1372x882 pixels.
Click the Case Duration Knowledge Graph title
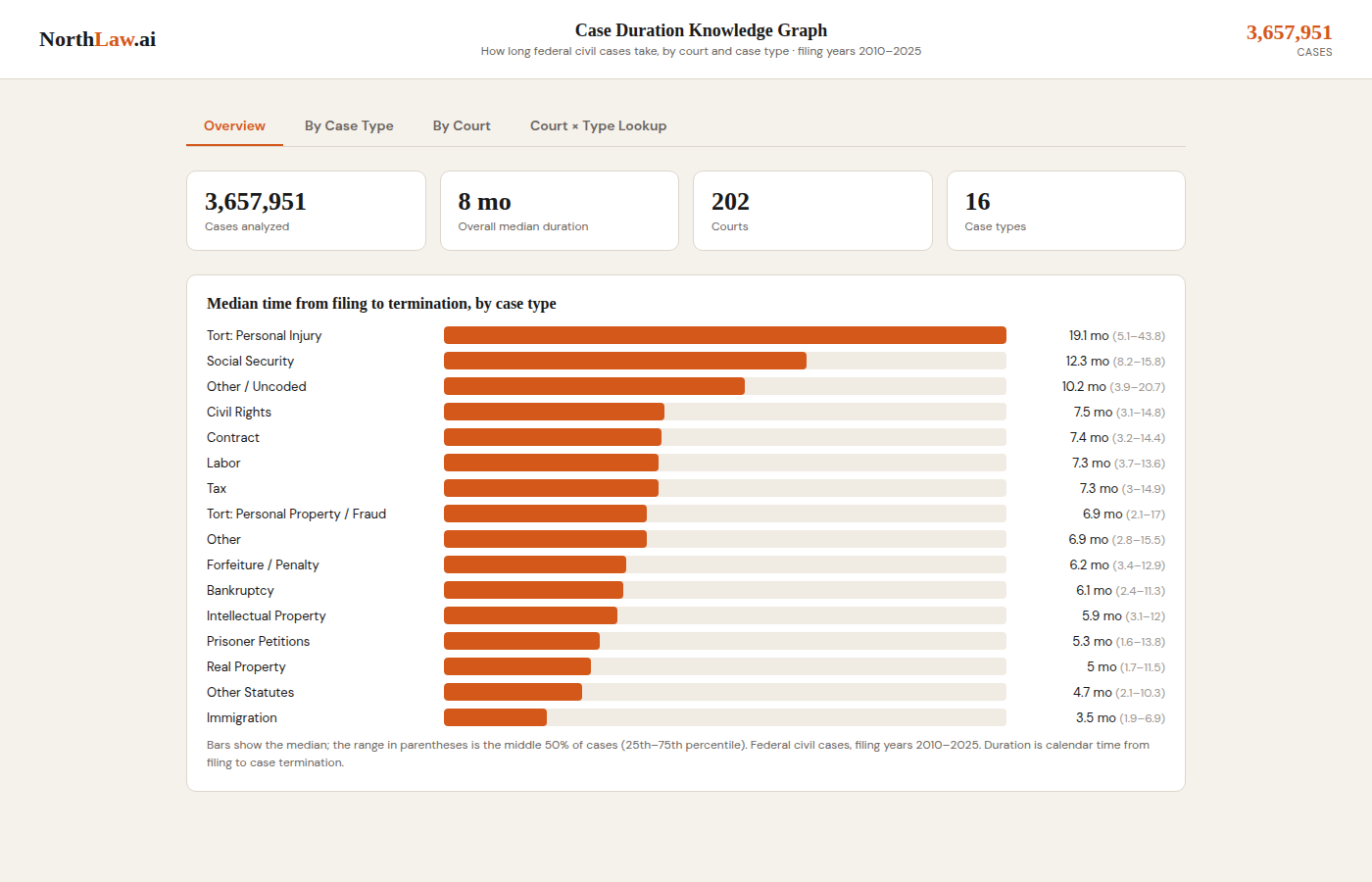coord(701,30)
